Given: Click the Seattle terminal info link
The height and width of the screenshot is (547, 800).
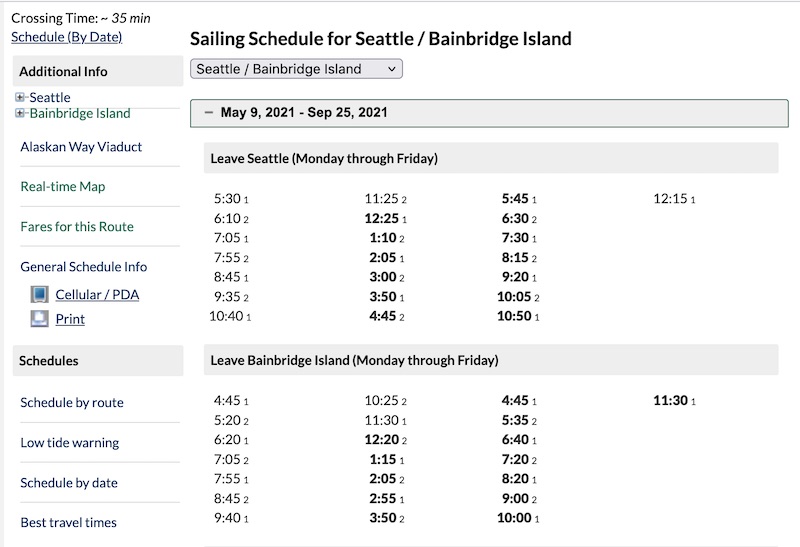Looking at the screenshot, I should click(50, 97).
